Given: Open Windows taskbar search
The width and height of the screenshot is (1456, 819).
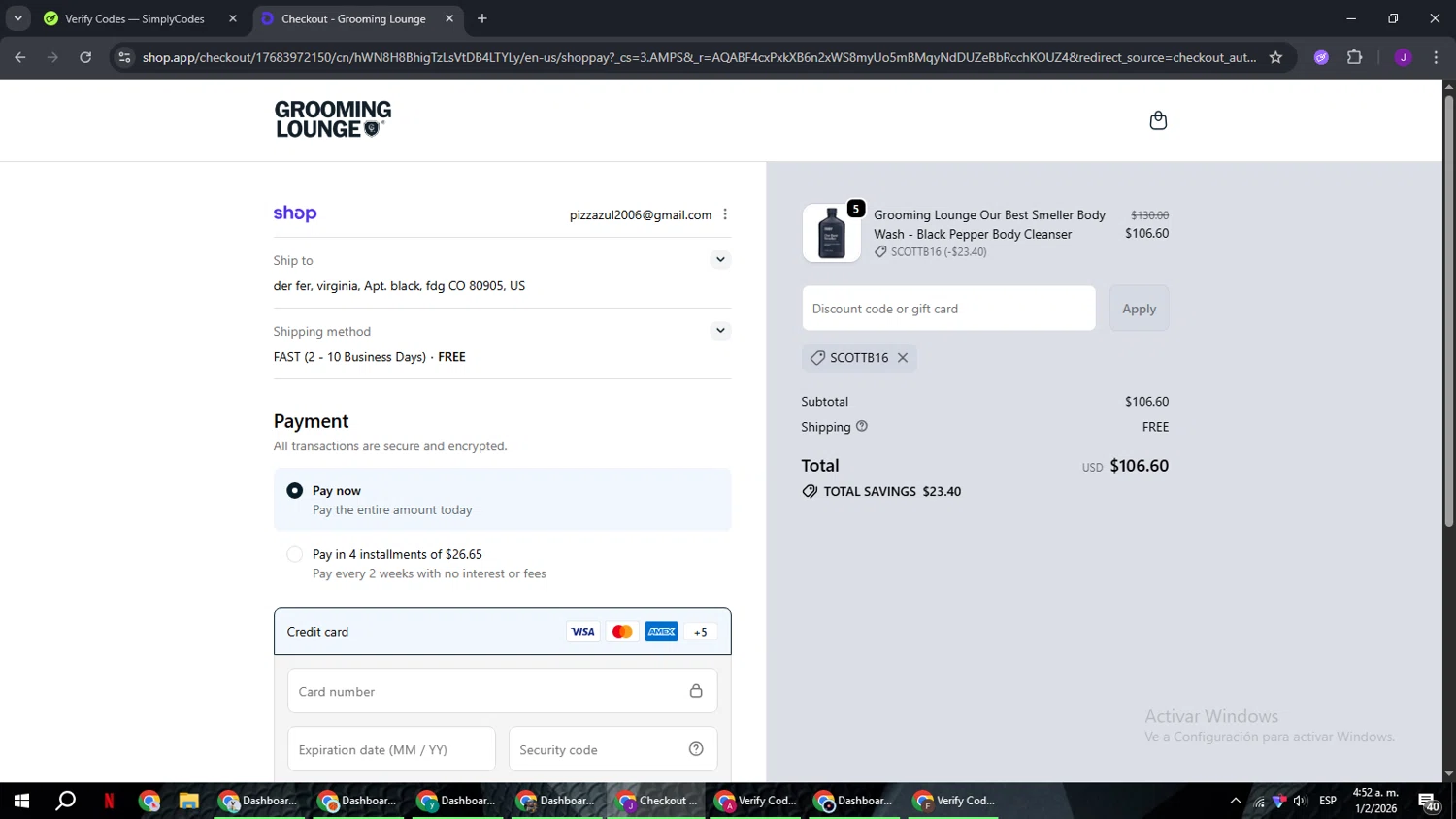Looking at the screenshot, I should pyautogui.click(x=65, y=801).
